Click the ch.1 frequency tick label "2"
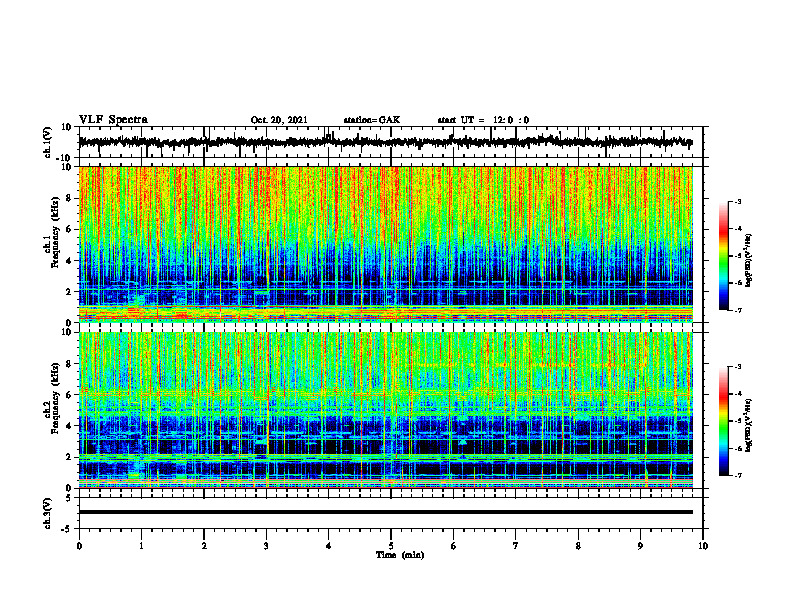 [x=69, y=292]
